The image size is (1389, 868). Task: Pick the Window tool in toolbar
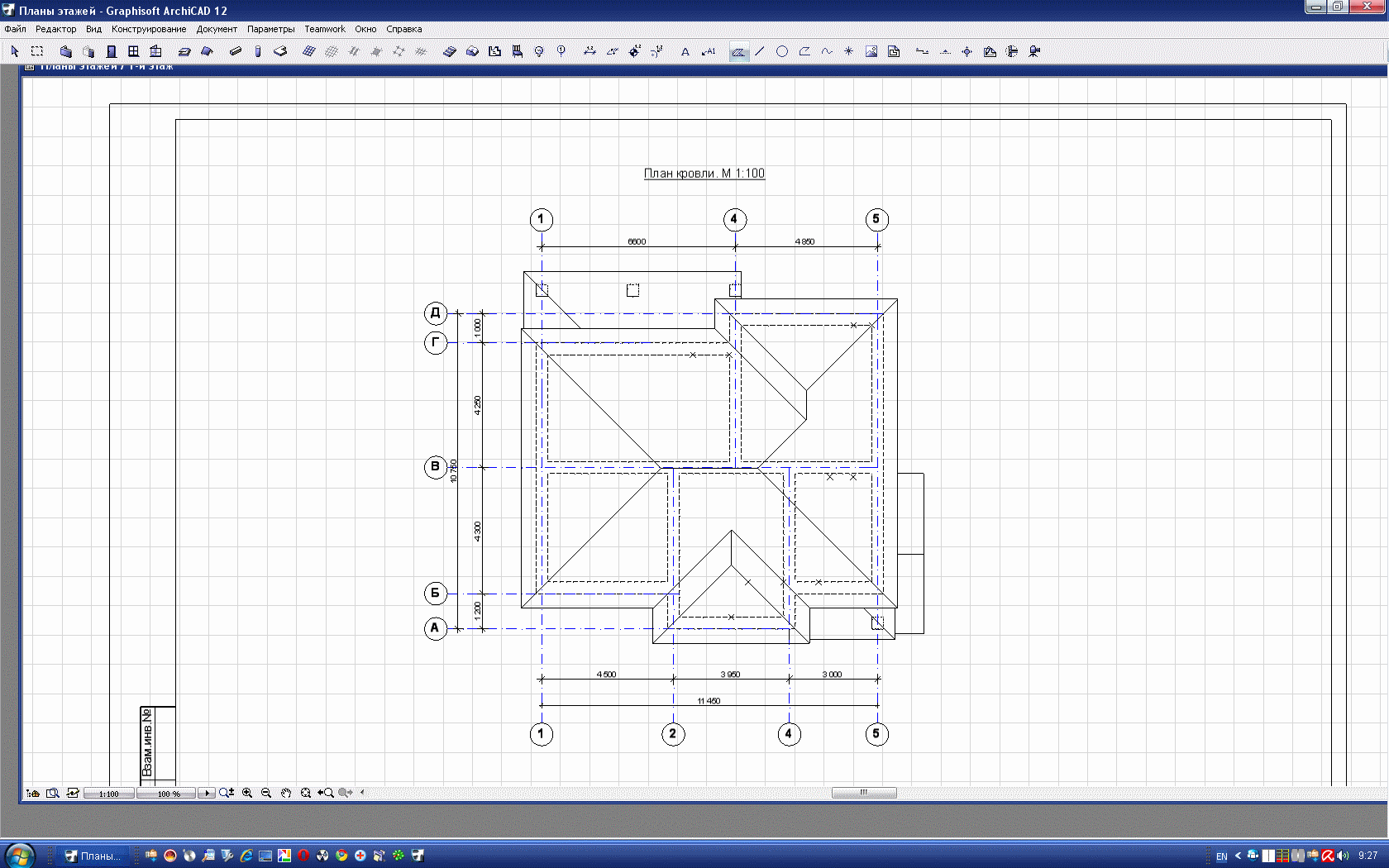(133, 51)
